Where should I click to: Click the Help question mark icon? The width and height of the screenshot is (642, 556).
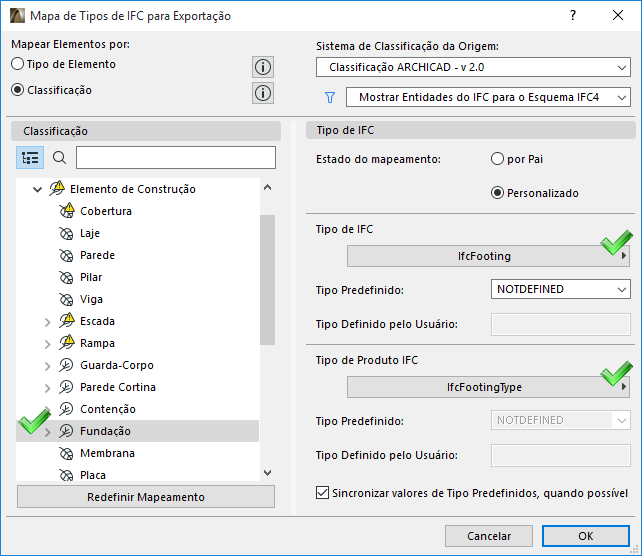pyautogui.click(x=573, y=16)
